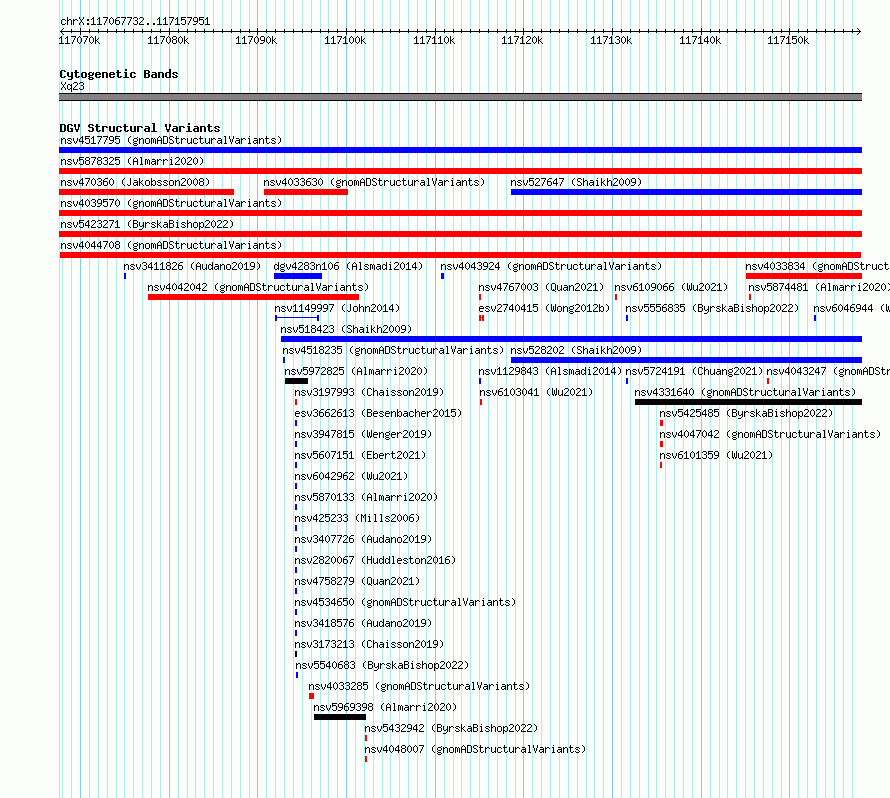This screenshot has width=890, height=798.
Task: Open nsv425233 (Mills2006) label
Action: (x=357, y=518)
